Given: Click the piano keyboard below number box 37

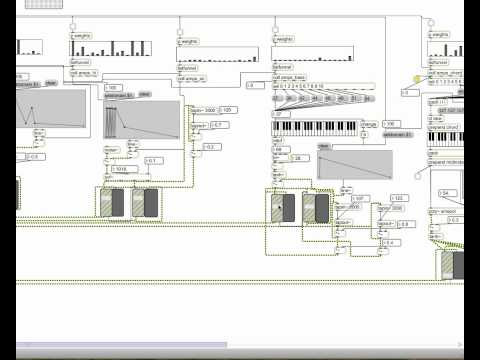Looking at the screenshot, I should 316,128.
